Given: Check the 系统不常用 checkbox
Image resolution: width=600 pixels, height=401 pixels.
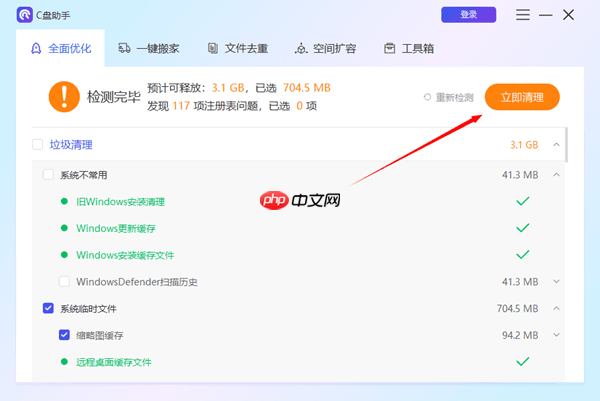Looking at the screenshot, I should [x=48, y=175].
